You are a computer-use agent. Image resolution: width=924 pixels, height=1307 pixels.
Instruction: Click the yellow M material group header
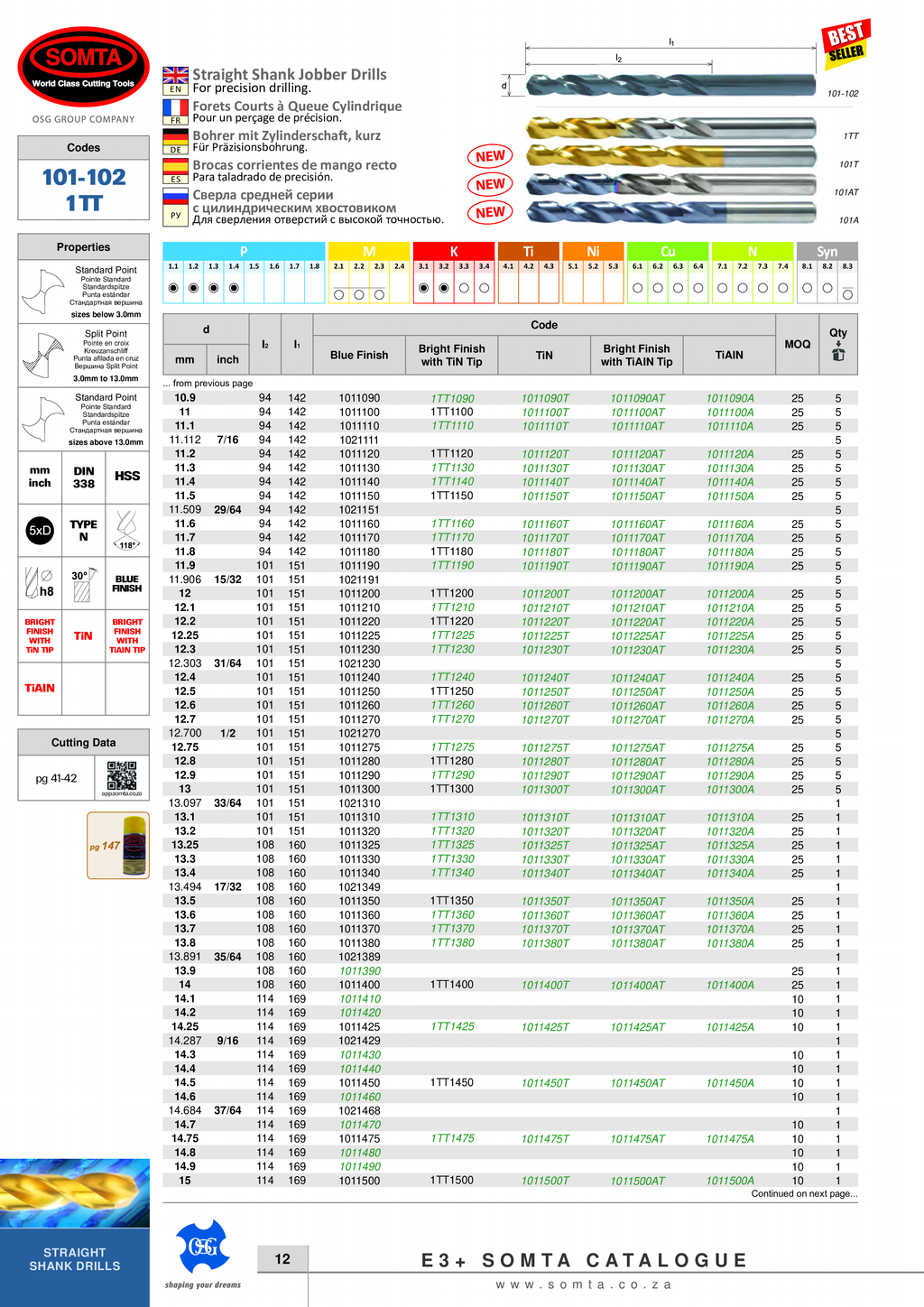pyautogui.click(x=369, y=251)
